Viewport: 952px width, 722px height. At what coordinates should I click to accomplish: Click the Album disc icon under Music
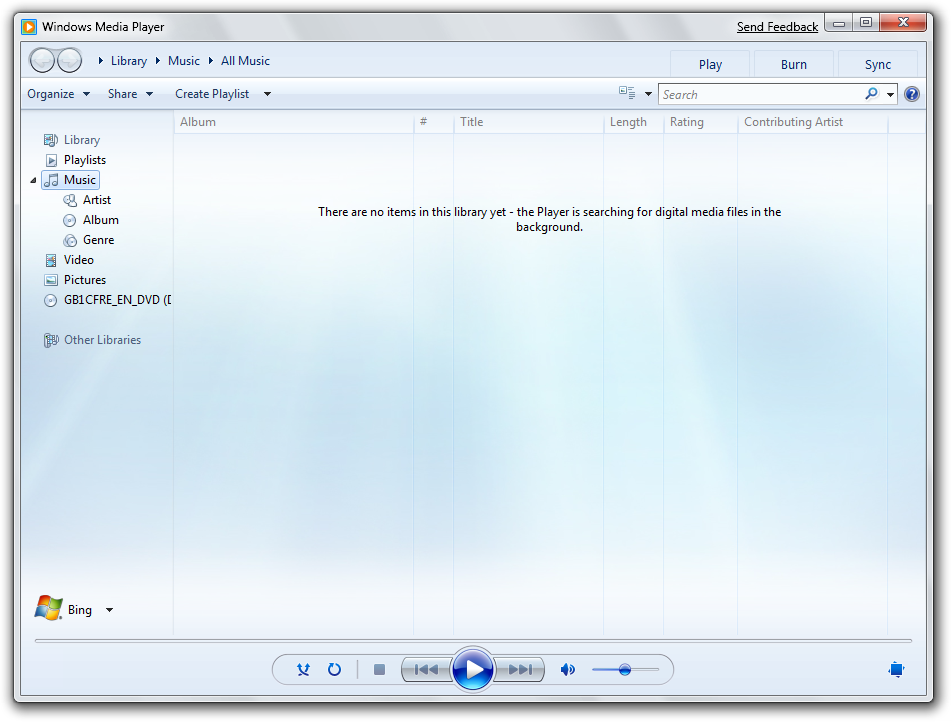tap(70, 220)
